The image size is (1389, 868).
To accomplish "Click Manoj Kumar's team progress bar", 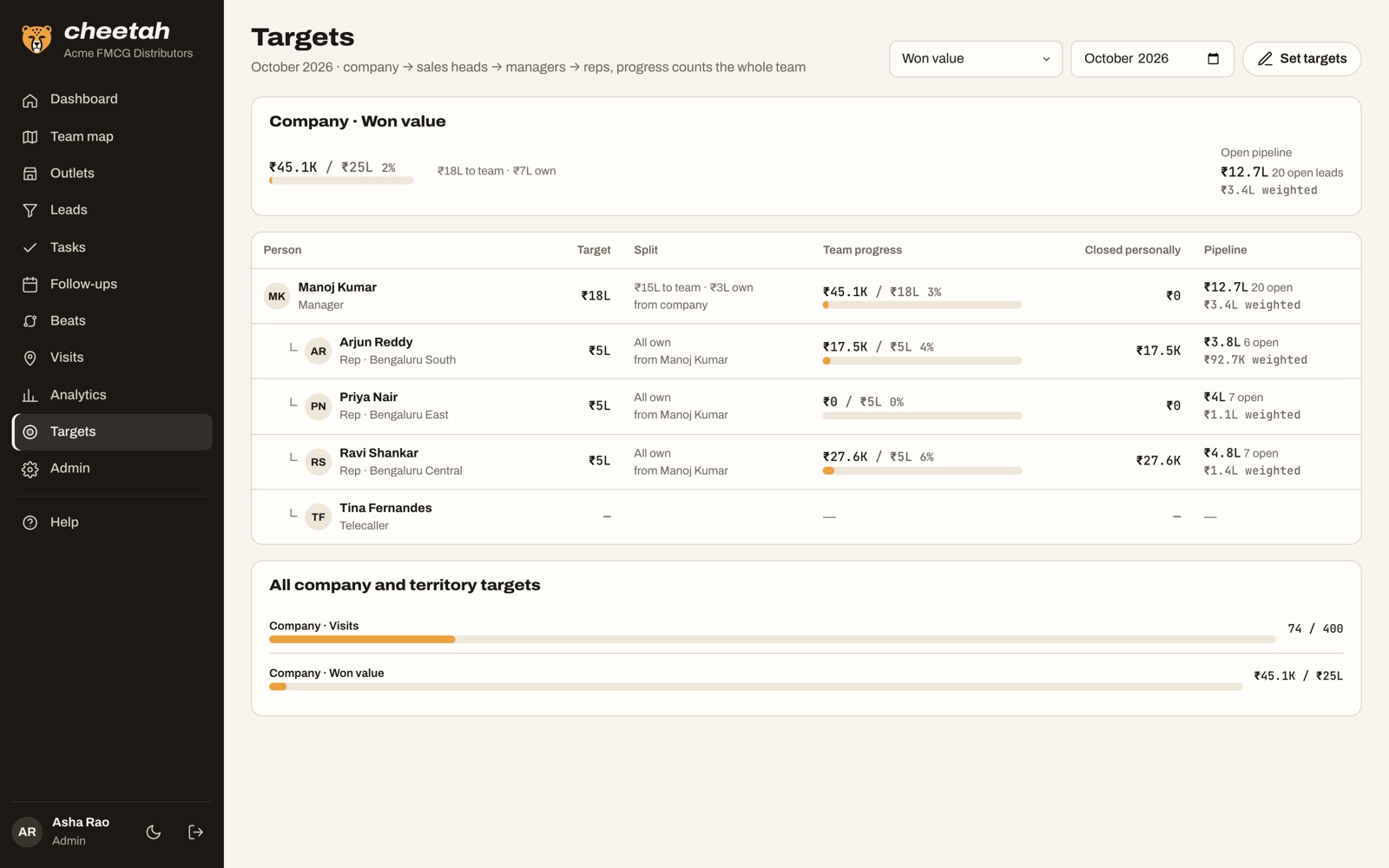I will [922, 306].
